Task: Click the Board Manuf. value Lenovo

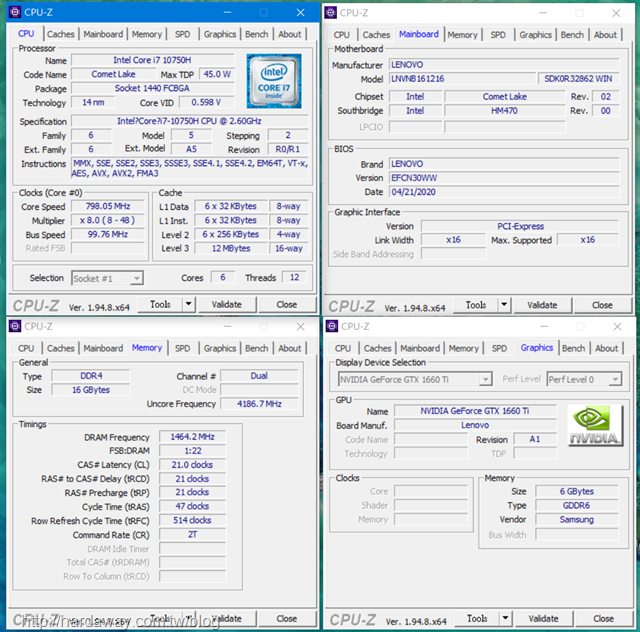Action: click(475, 425)
